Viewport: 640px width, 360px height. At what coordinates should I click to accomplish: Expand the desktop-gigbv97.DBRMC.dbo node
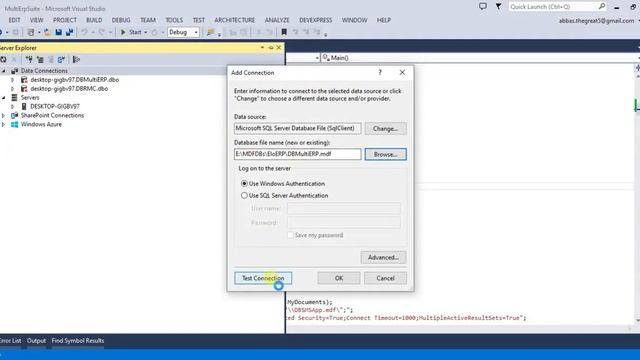(12, 89)
